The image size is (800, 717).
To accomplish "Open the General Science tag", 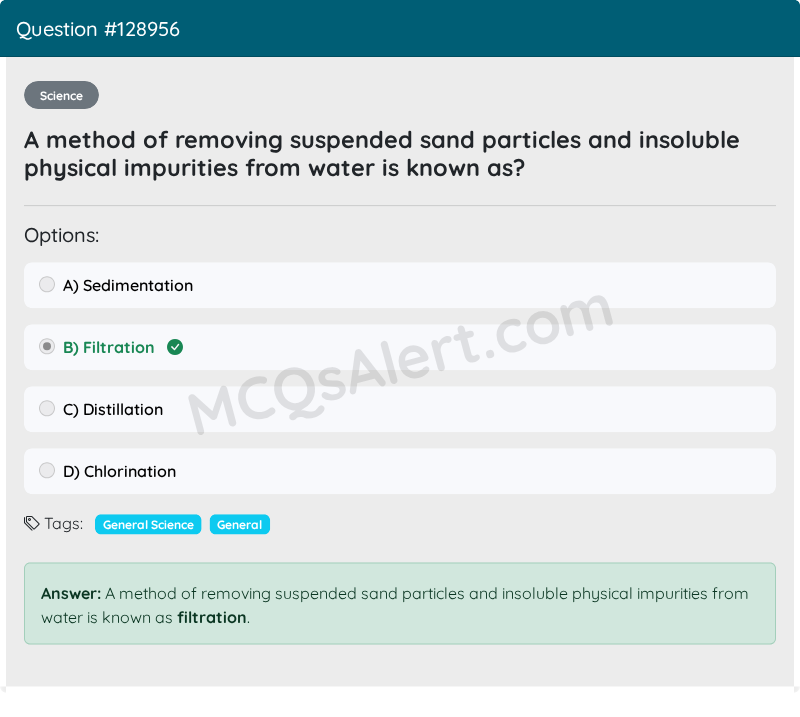I will (148, 525).
